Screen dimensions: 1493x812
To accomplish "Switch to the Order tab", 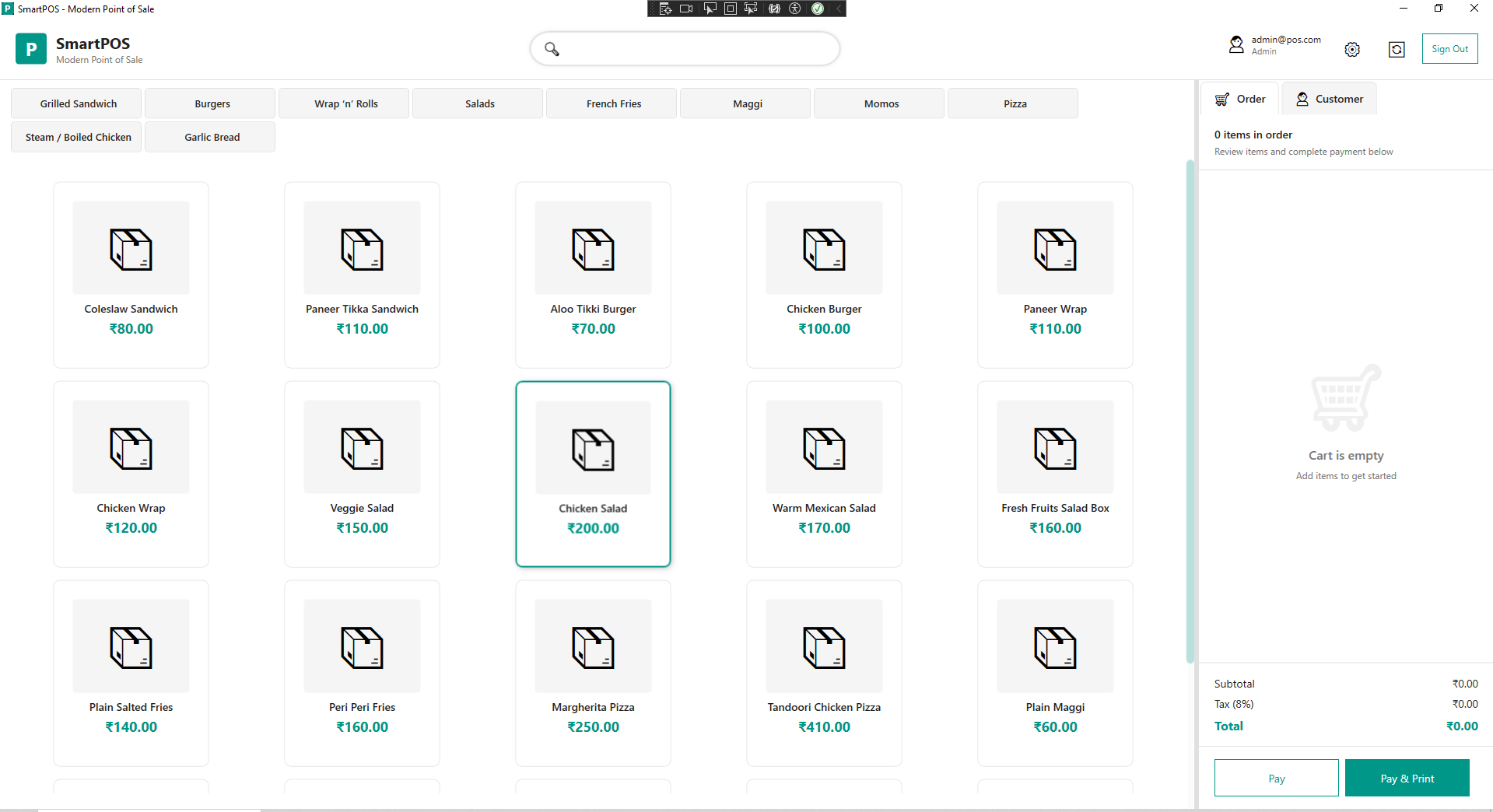I will click(x=1240, y=99).
